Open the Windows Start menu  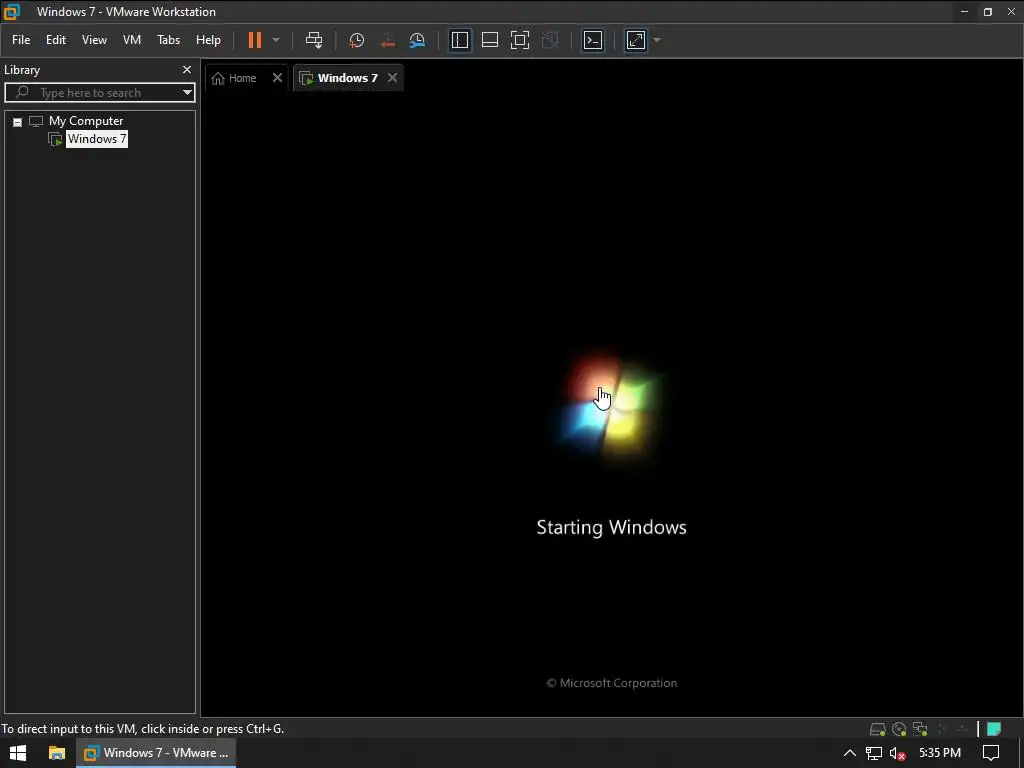click(18, 753)
